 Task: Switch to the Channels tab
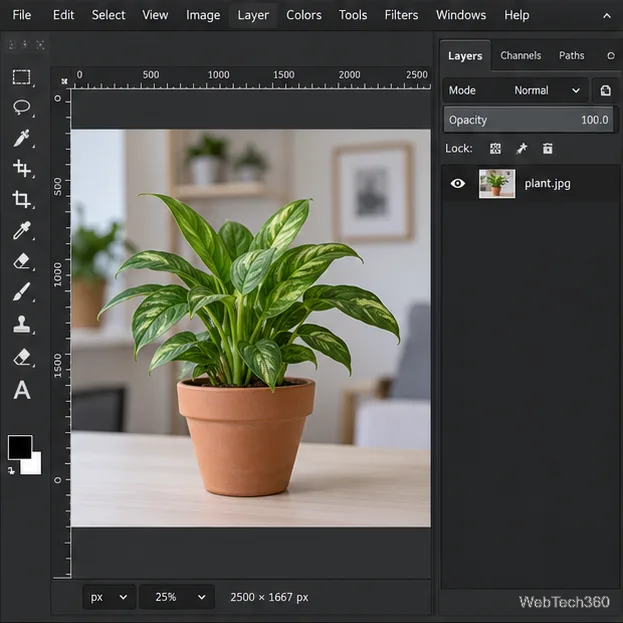[x=520, y=55]
